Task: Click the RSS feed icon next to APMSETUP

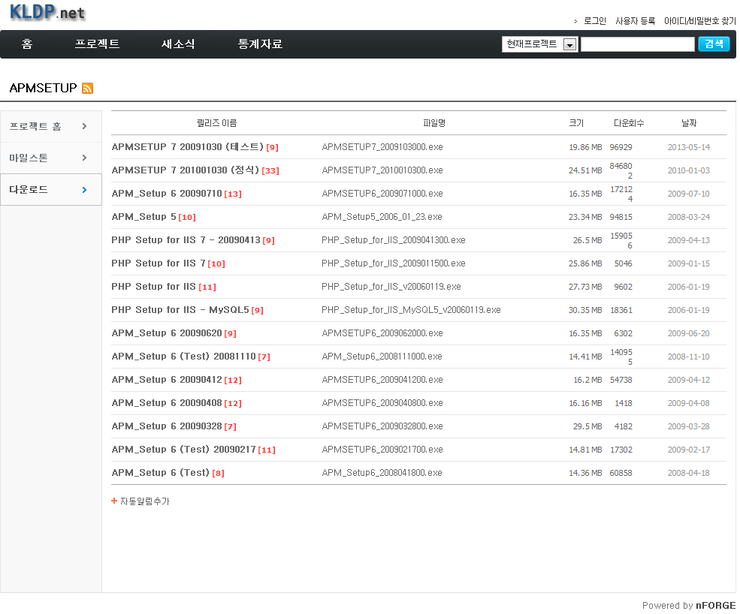Action: (87, 88)
